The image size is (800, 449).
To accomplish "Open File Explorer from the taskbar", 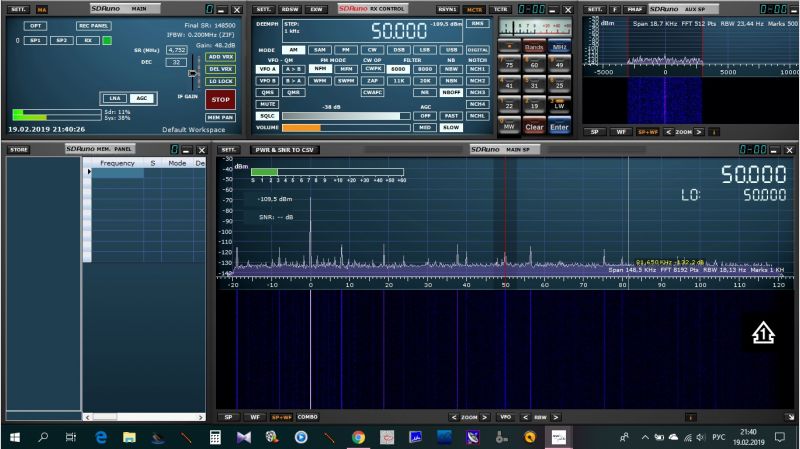I will tap(129, 437).
